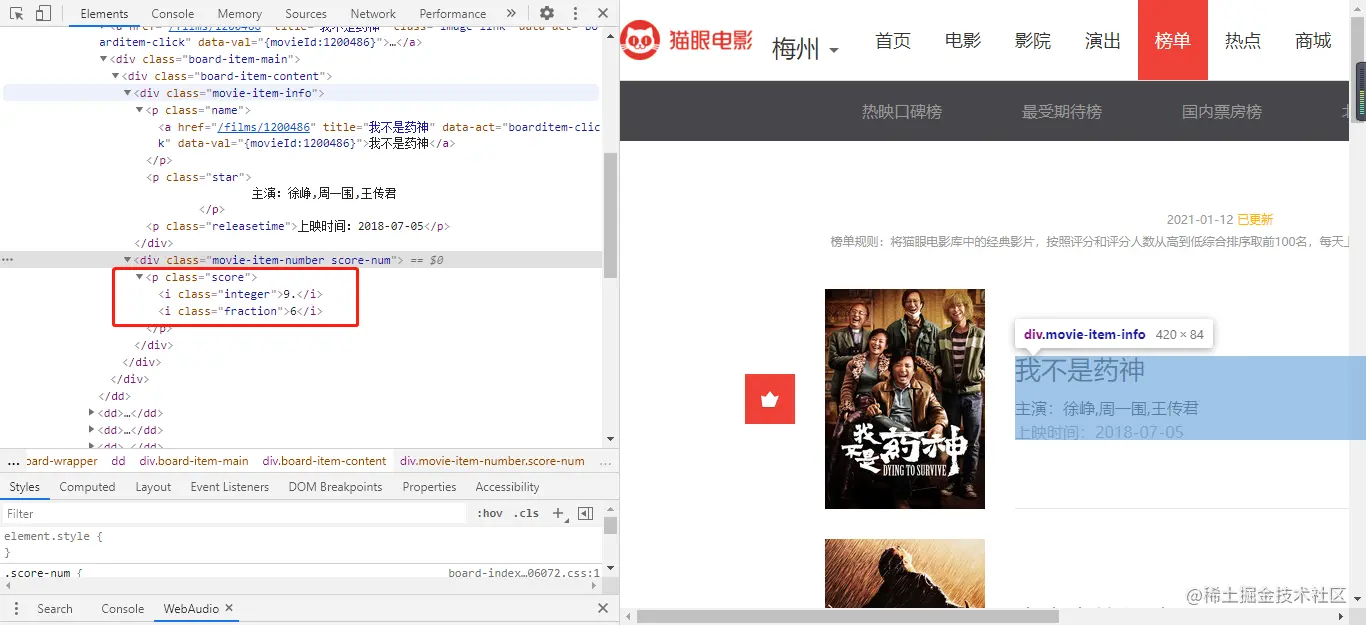Focus the styles Filter input field
This screenshot has width=1366, height=625.
pyautogui.click(x=235, y=514)
